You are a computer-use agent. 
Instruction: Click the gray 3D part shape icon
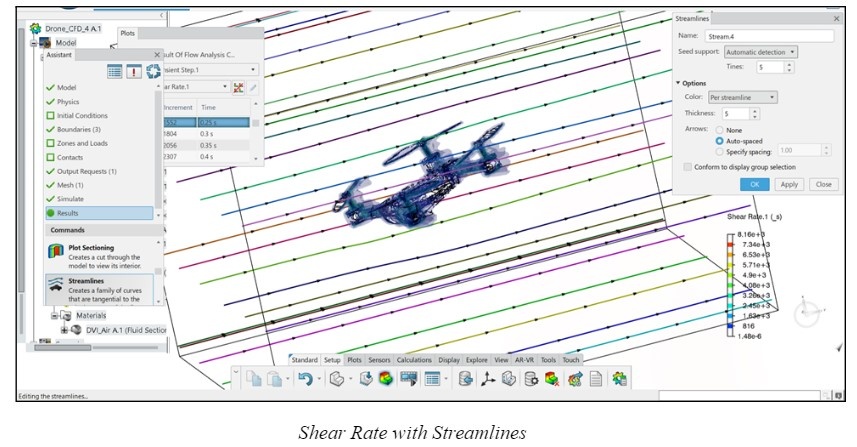point(337,378)
